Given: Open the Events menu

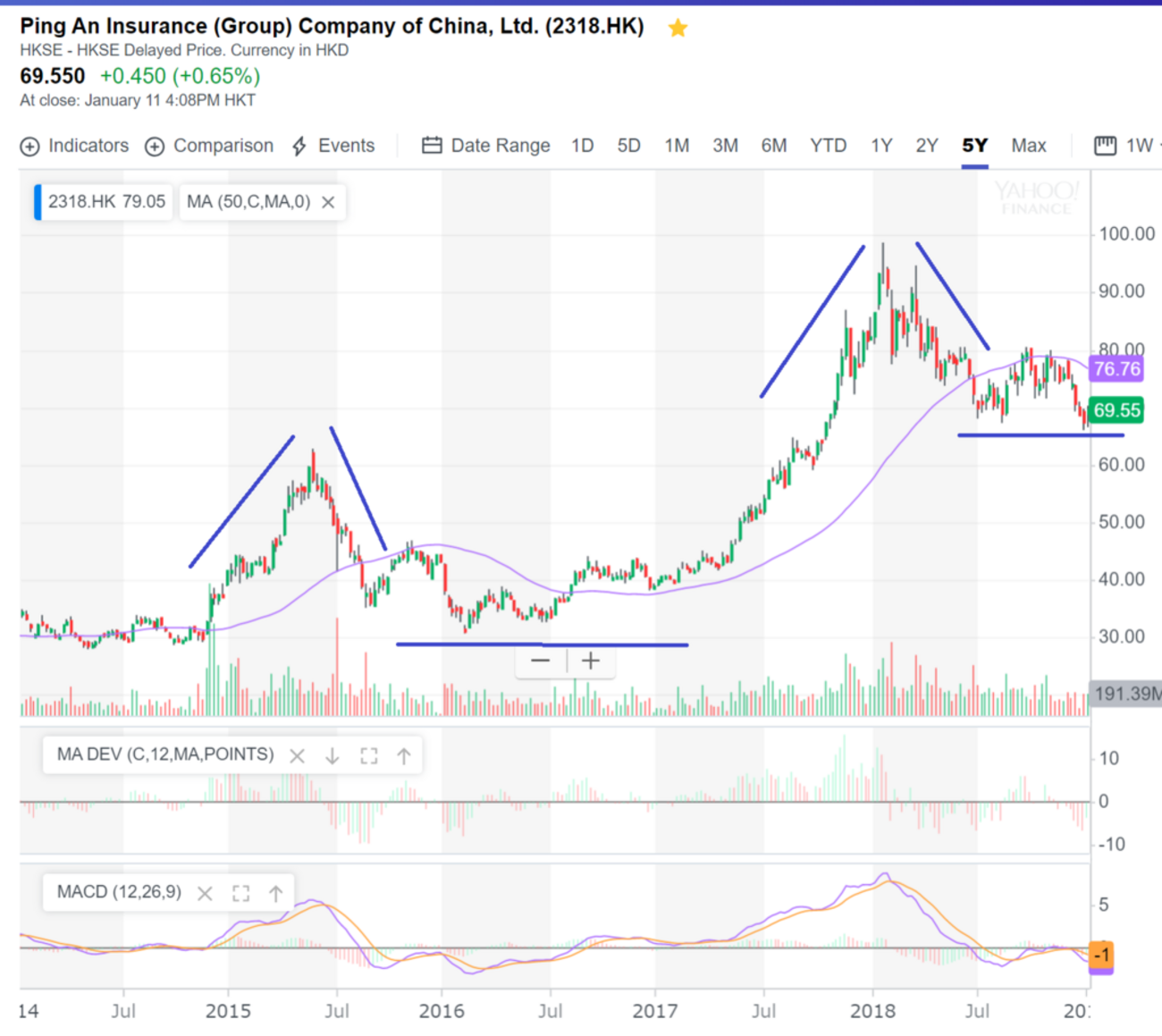Looking at the screenshot, I should (333, 146).
